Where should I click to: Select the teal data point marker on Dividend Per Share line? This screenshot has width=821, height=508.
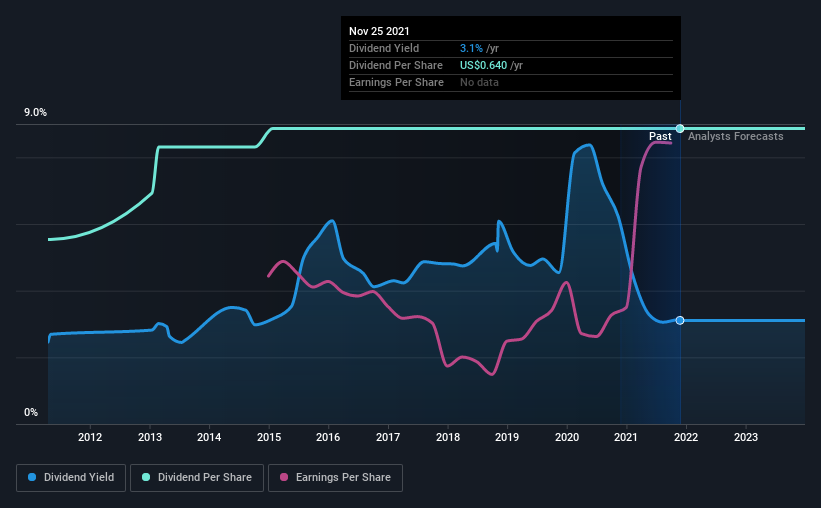(x=680, y=128)
